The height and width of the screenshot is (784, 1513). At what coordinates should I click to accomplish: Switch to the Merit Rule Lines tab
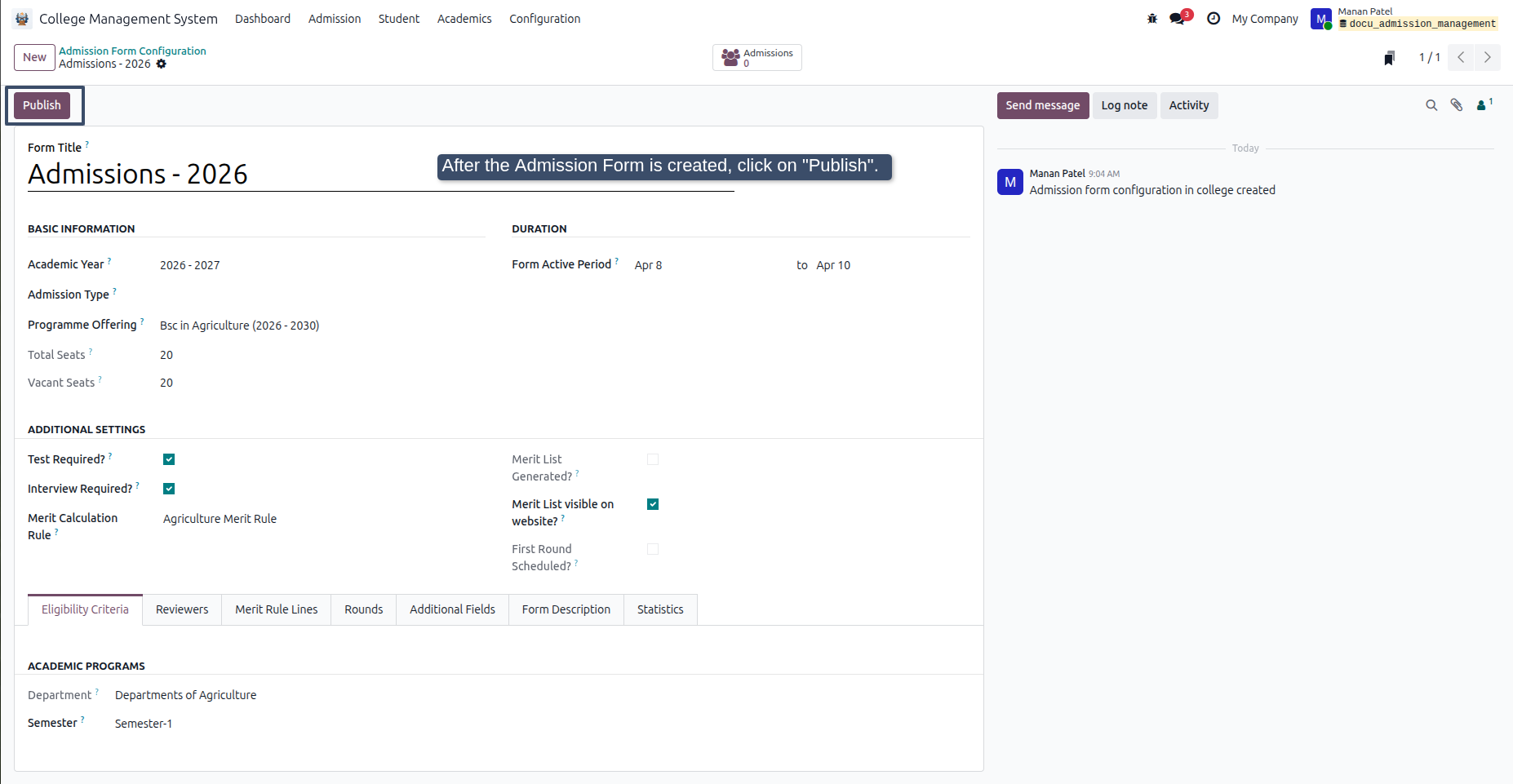point(277,609)
